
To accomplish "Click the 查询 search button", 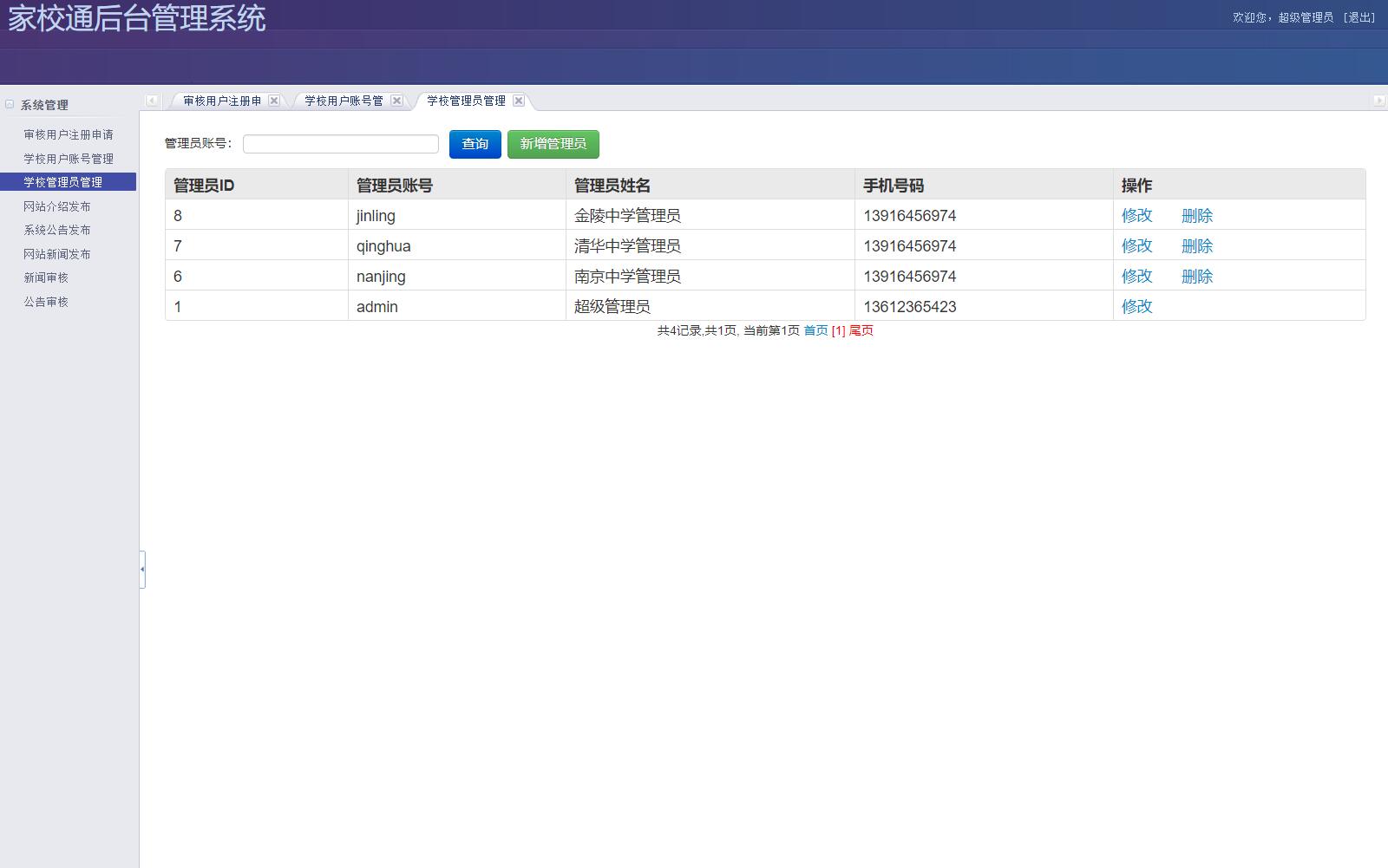I will [x=475, y=144].
